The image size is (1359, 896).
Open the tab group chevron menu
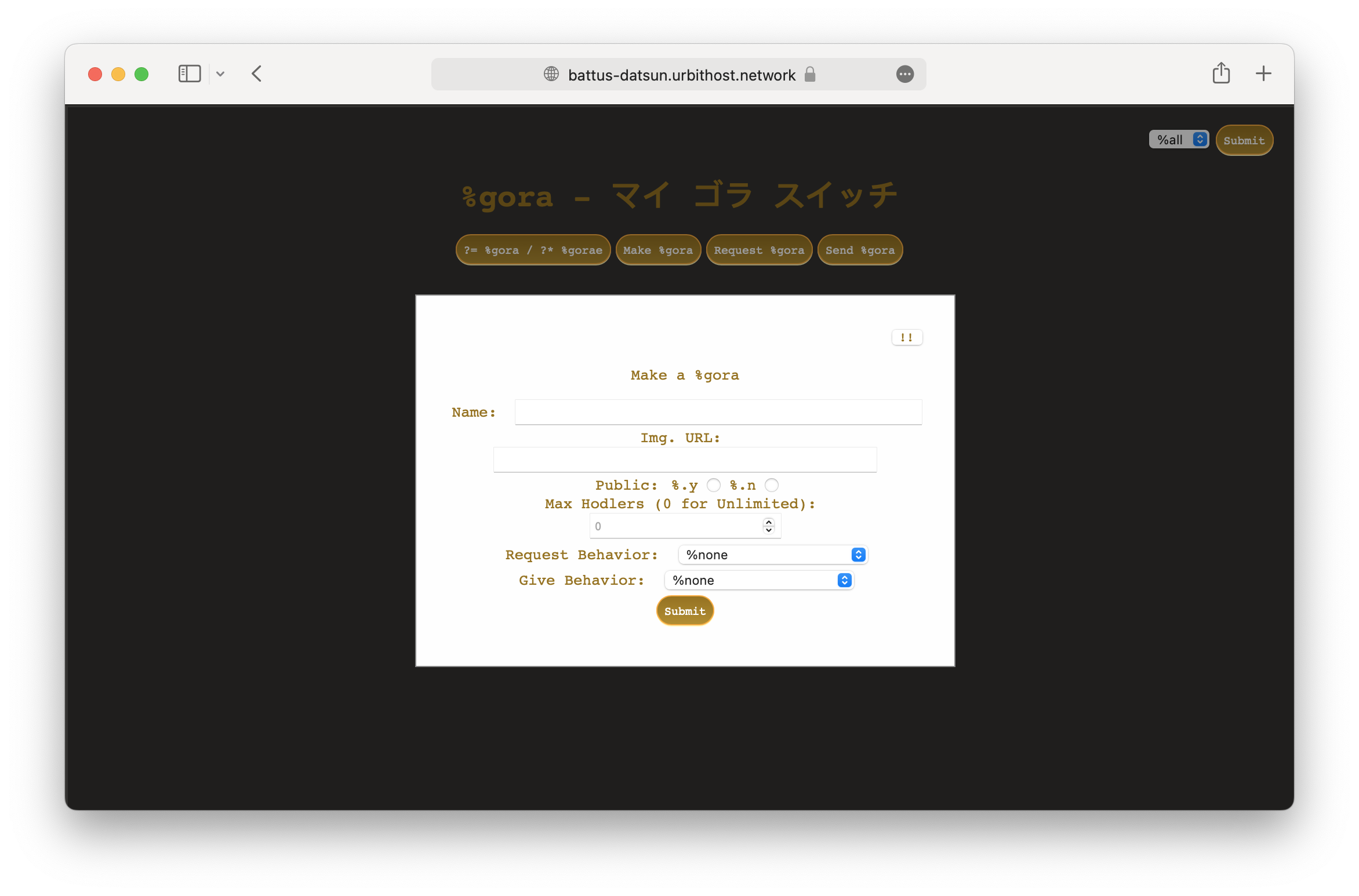[220, 74]
